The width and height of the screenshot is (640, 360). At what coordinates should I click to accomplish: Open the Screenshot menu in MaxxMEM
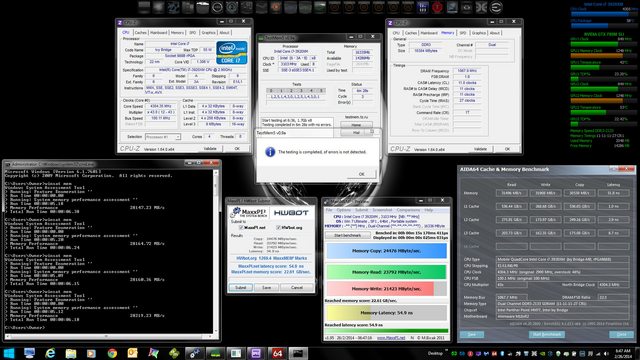[382, 210]
